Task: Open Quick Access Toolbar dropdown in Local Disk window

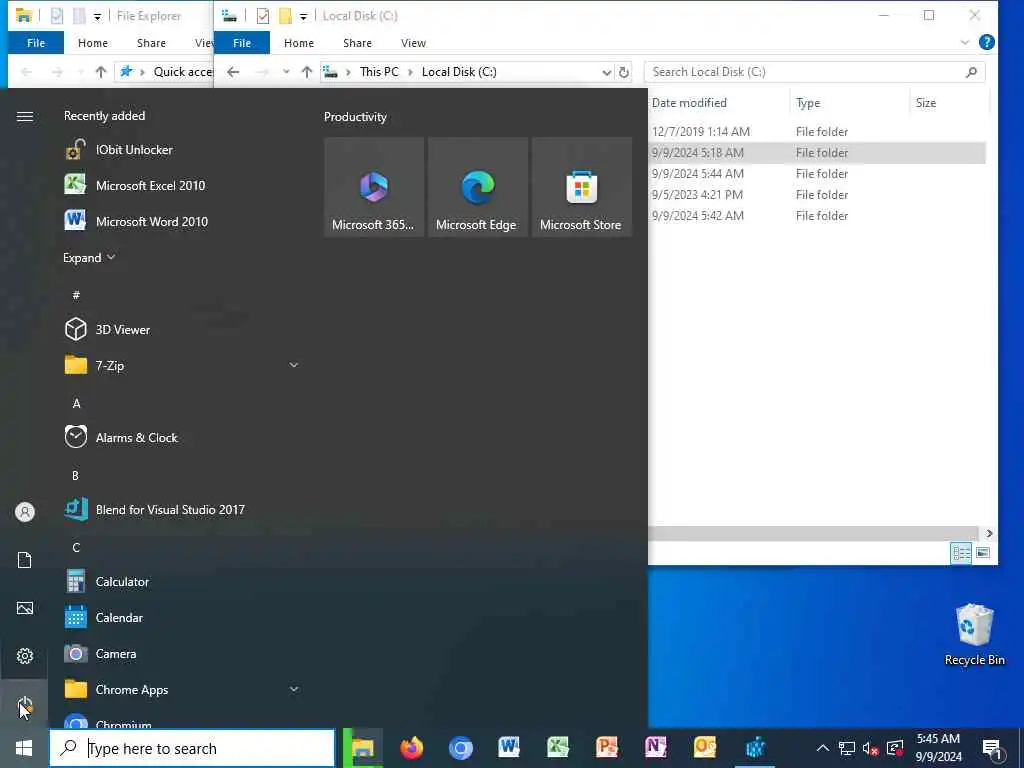Action: [304, 16]
